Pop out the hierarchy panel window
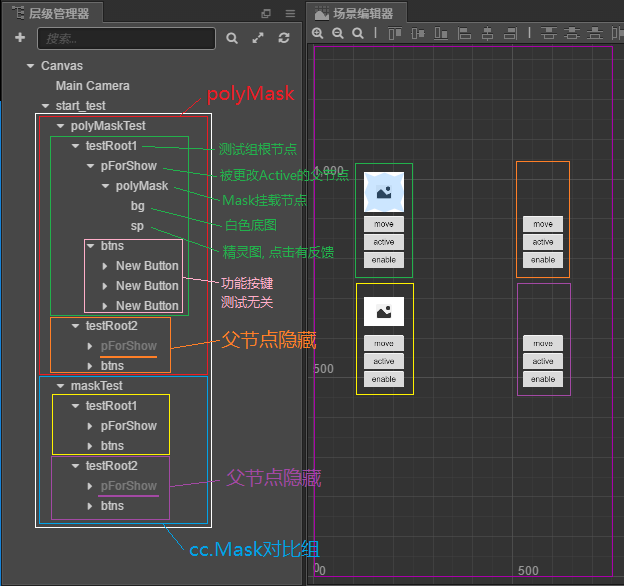624x586 pixels. click(266, 13)
